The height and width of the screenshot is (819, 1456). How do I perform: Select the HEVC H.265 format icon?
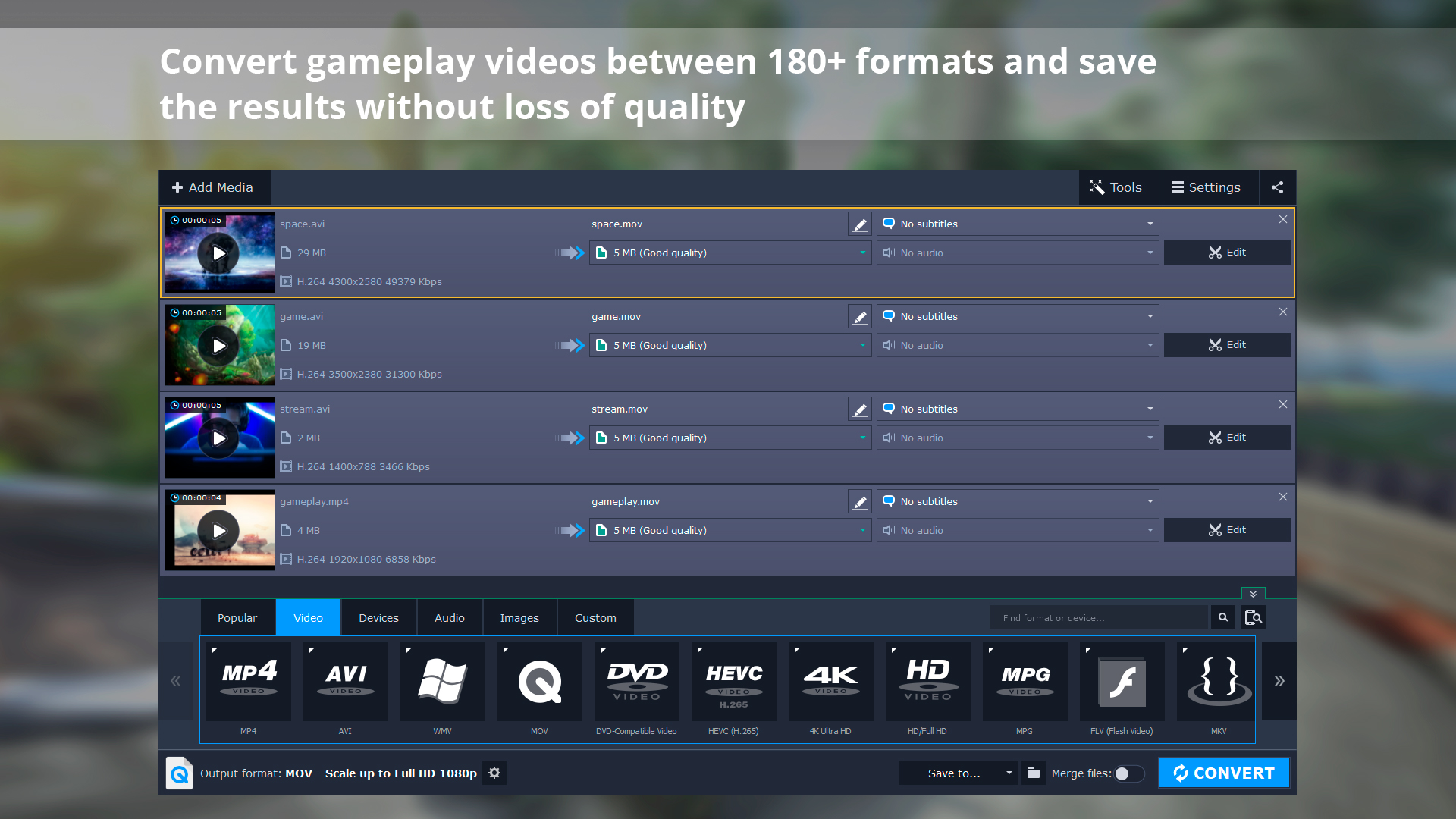pos(733,681)
